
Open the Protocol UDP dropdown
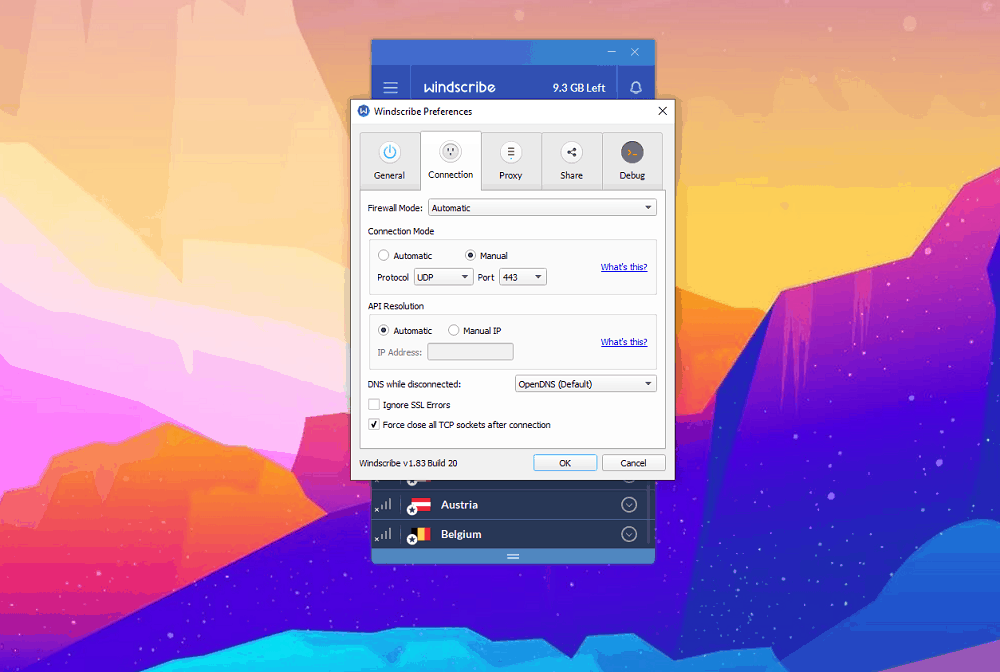pos(443,277)
